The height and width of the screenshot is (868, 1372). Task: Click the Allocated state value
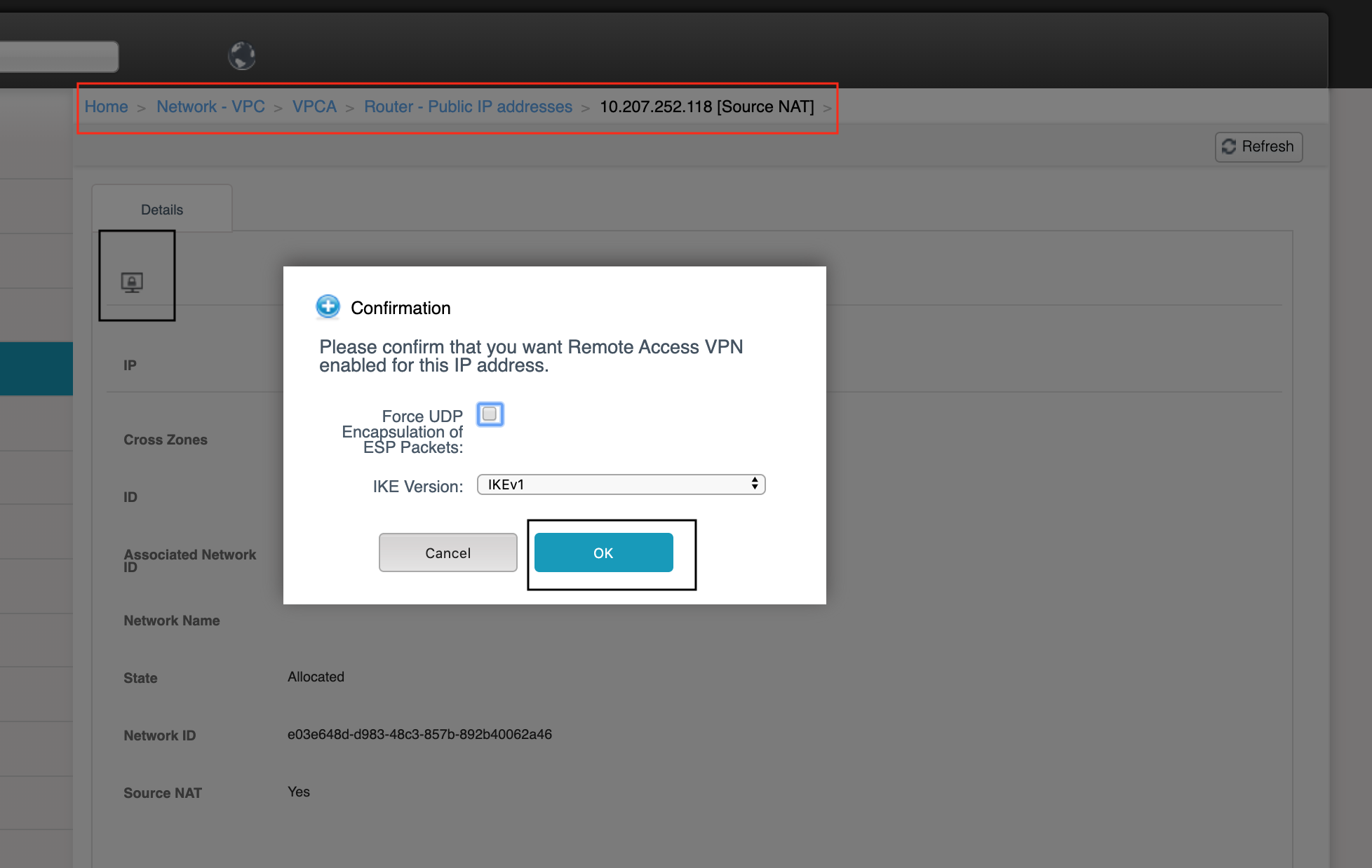click(316, 677)
